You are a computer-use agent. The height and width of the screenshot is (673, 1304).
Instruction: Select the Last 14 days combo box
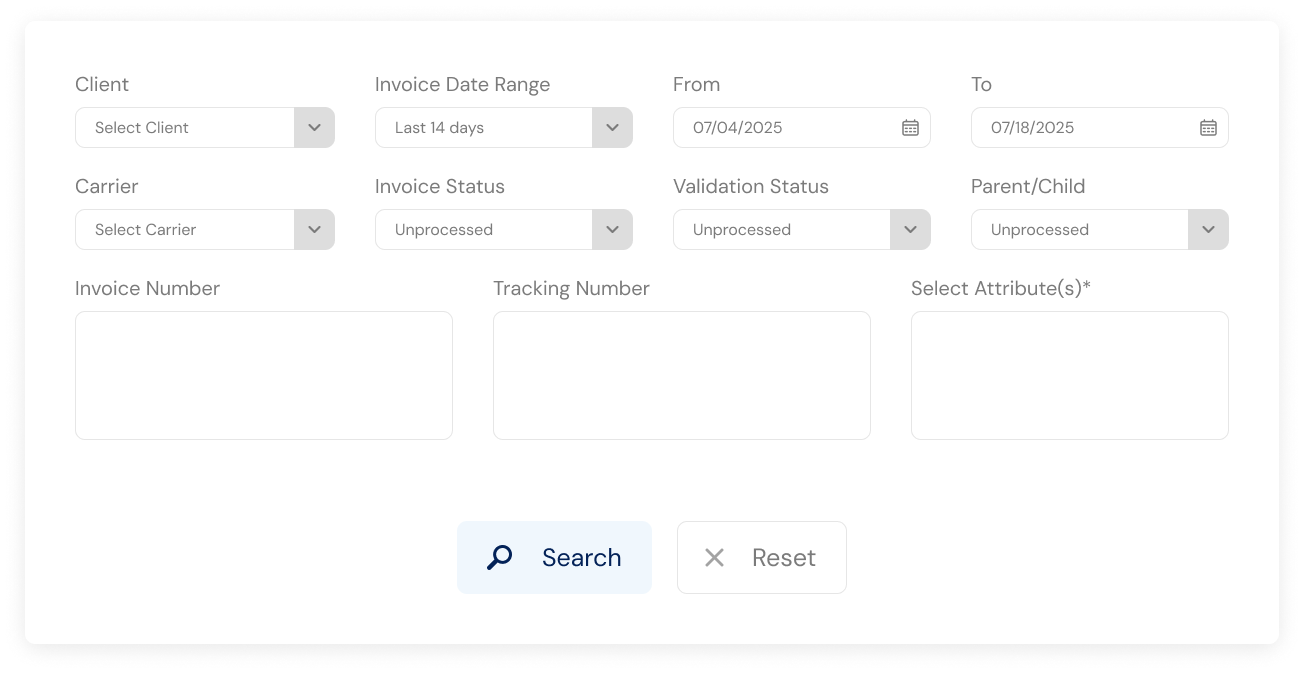click(x=504, y=128)
